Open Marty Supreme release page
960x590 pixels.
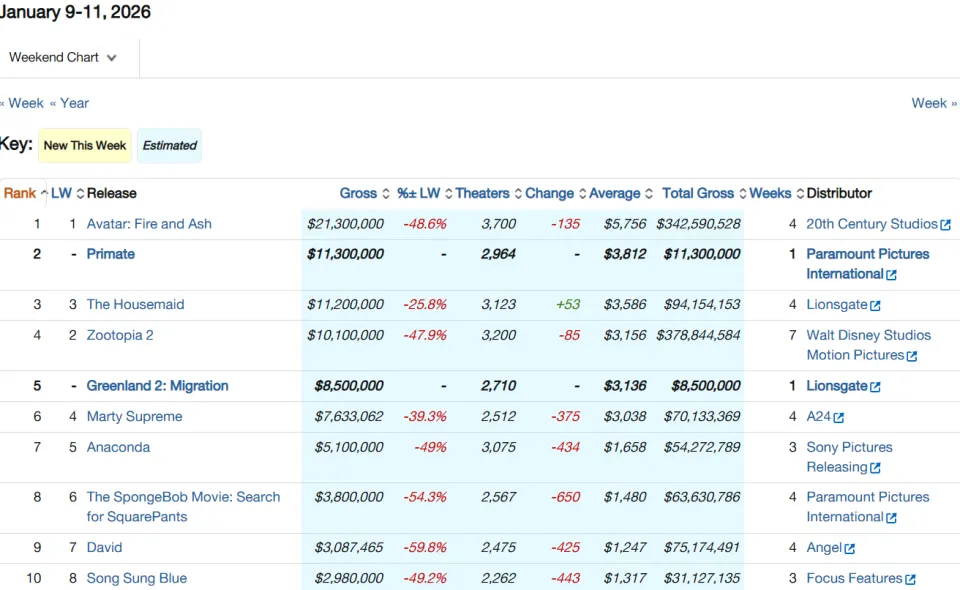click(x=134, y=417)
